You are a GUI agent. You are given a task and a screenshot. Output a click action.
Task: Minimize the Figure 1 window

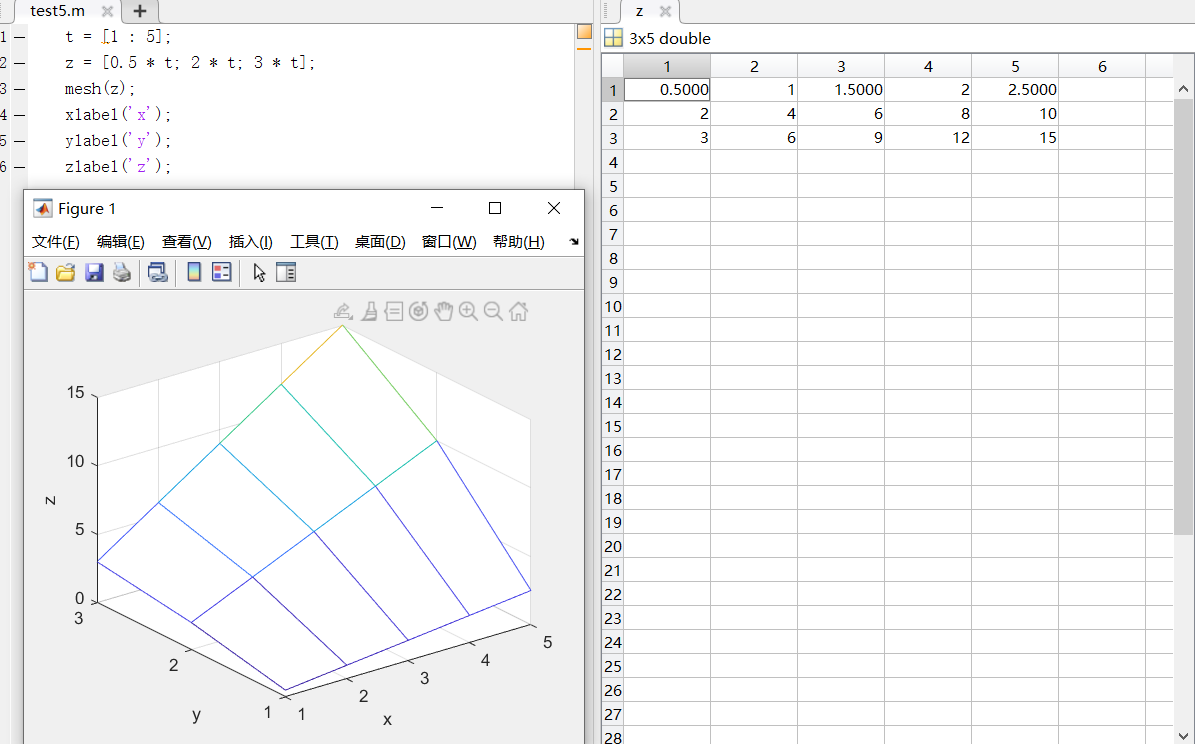click(x=437, y=208)
